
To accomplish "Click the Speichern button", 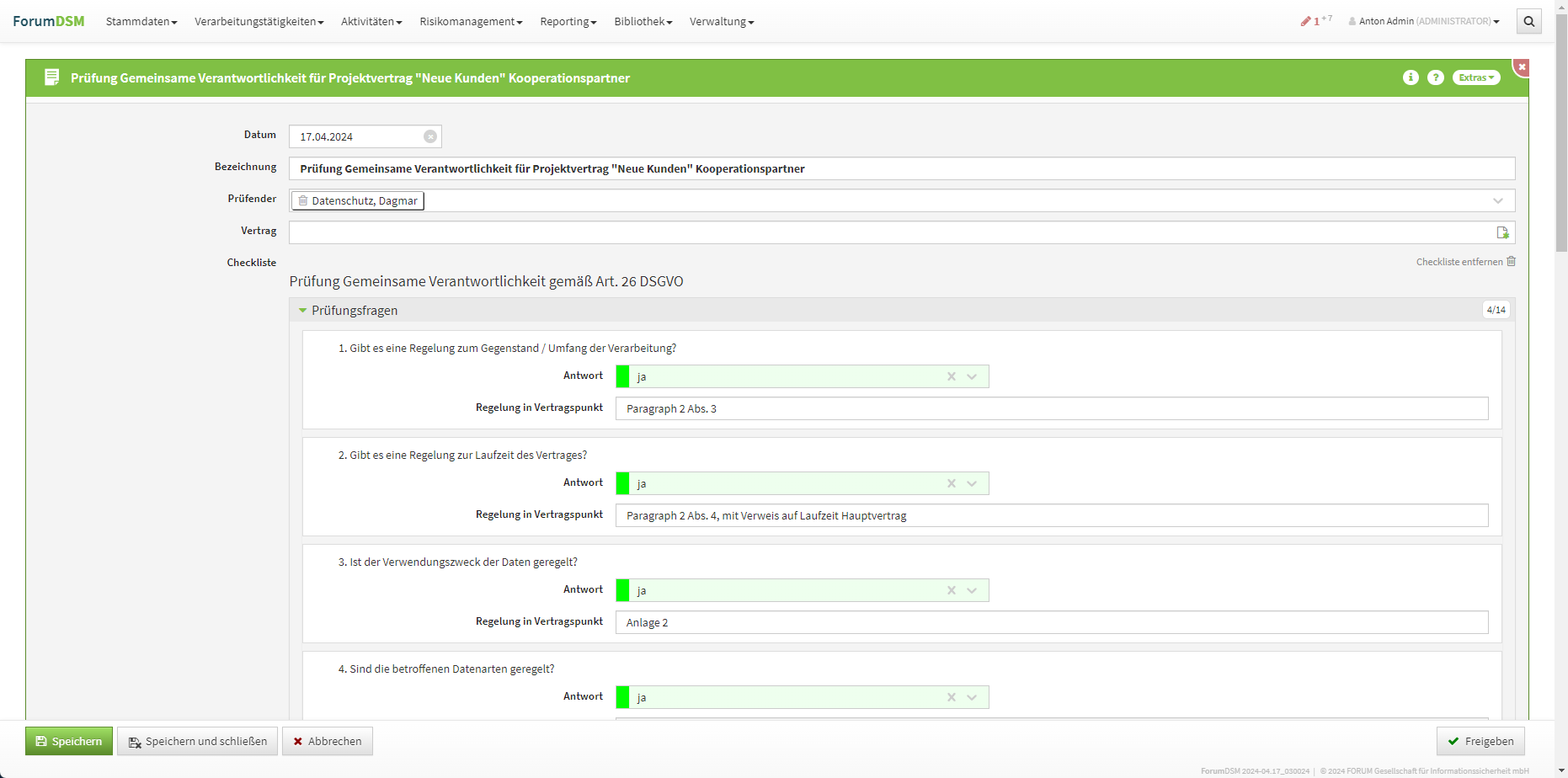I will (x=69, y=741).
